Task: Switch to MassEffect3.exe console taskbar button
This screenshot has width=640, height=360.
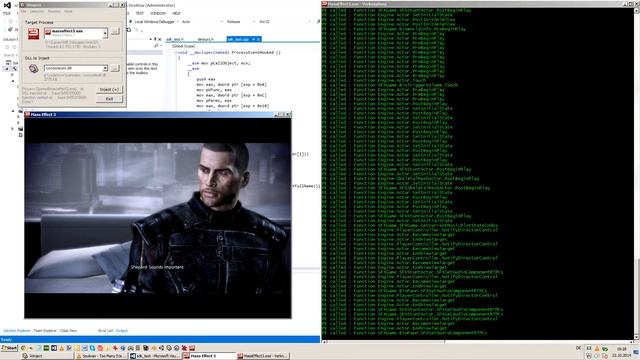Action: point(263,356)
